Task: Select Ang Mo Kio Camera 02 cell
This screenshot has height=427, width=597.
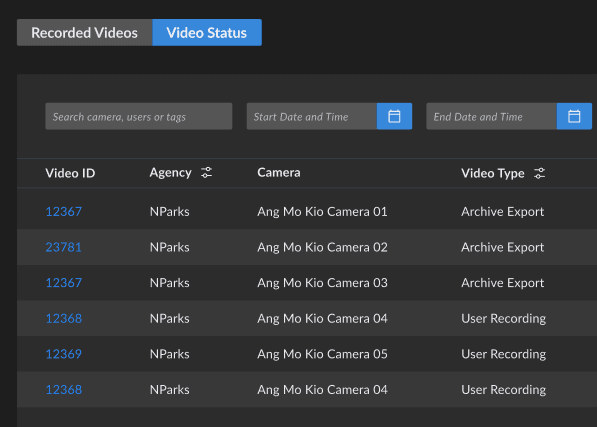Action: 322,247
